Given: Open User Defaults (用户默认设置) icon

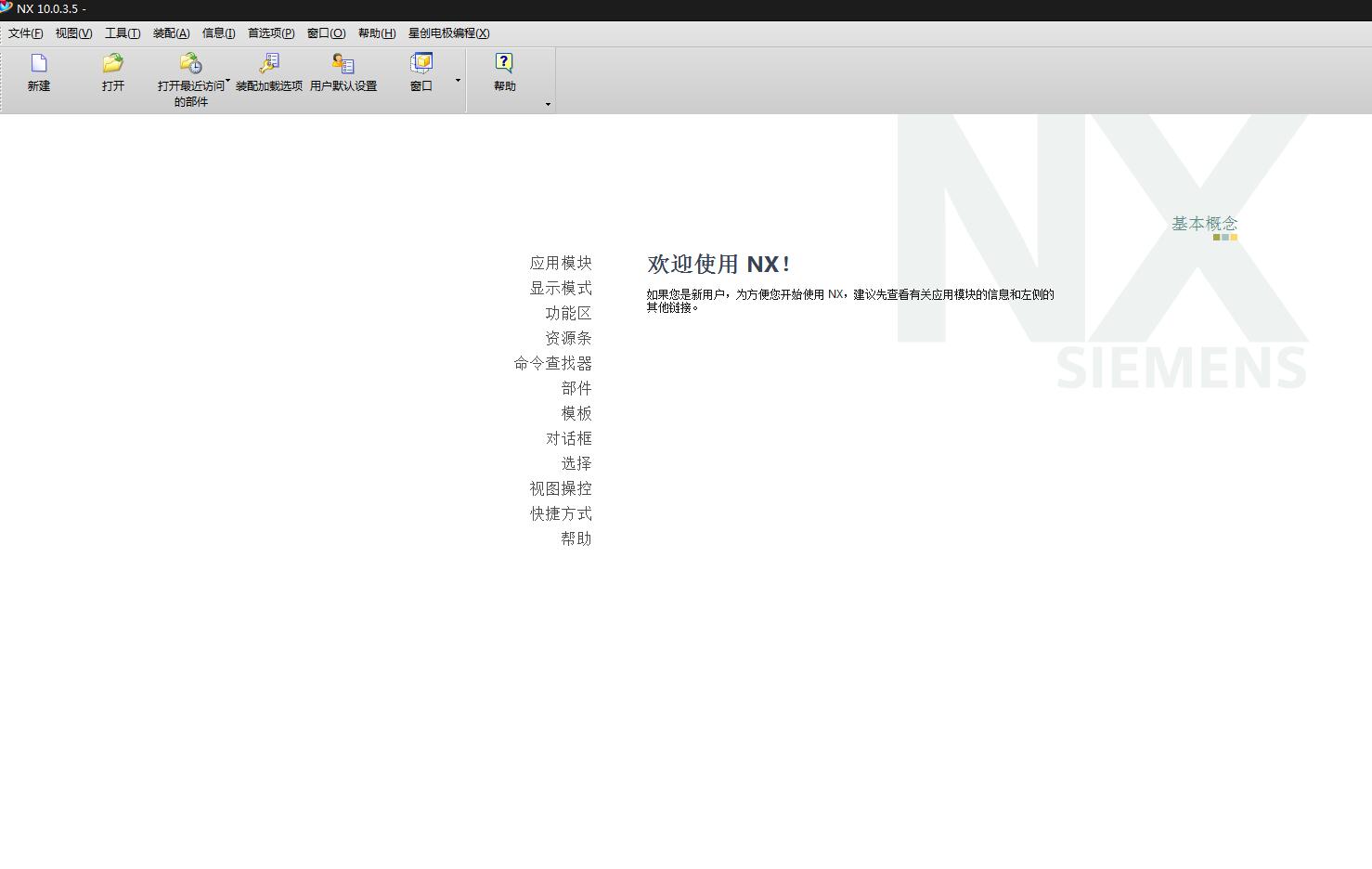Looking at the screenshot, I should [x=343, y=63].
